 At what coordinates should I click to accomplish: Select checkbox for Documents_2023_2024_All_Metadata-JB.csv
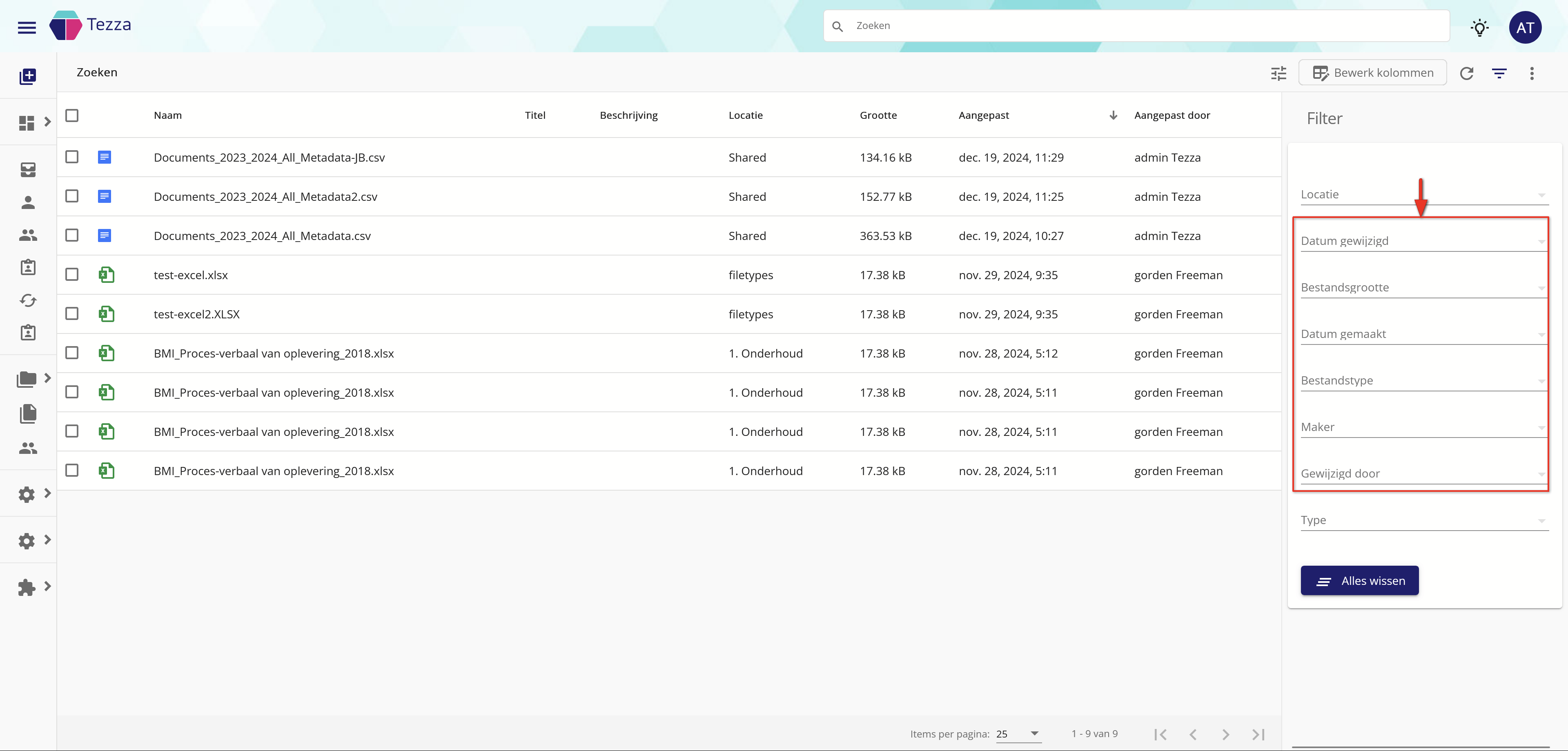72,157
